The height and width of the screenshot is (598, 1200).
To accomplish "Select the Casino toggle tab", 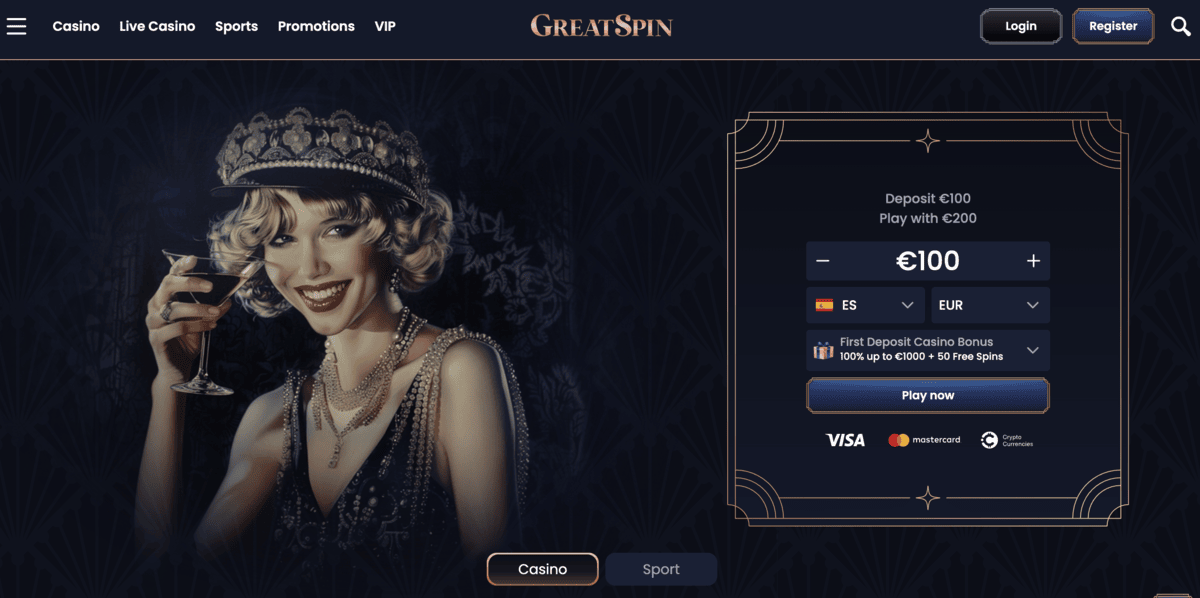I will click(x=543, y=569).
